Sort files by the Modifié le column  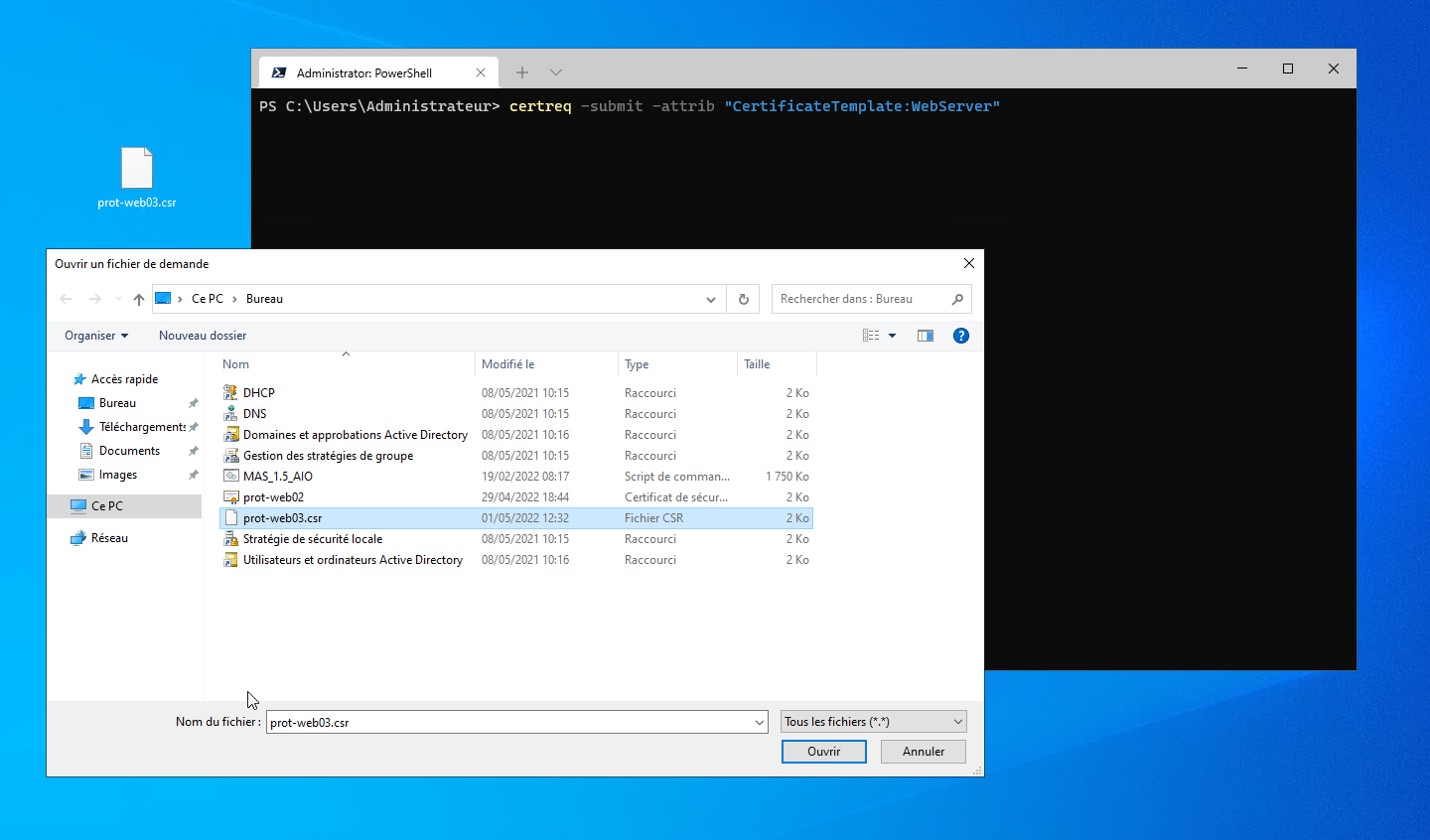(x=508, y=364)
